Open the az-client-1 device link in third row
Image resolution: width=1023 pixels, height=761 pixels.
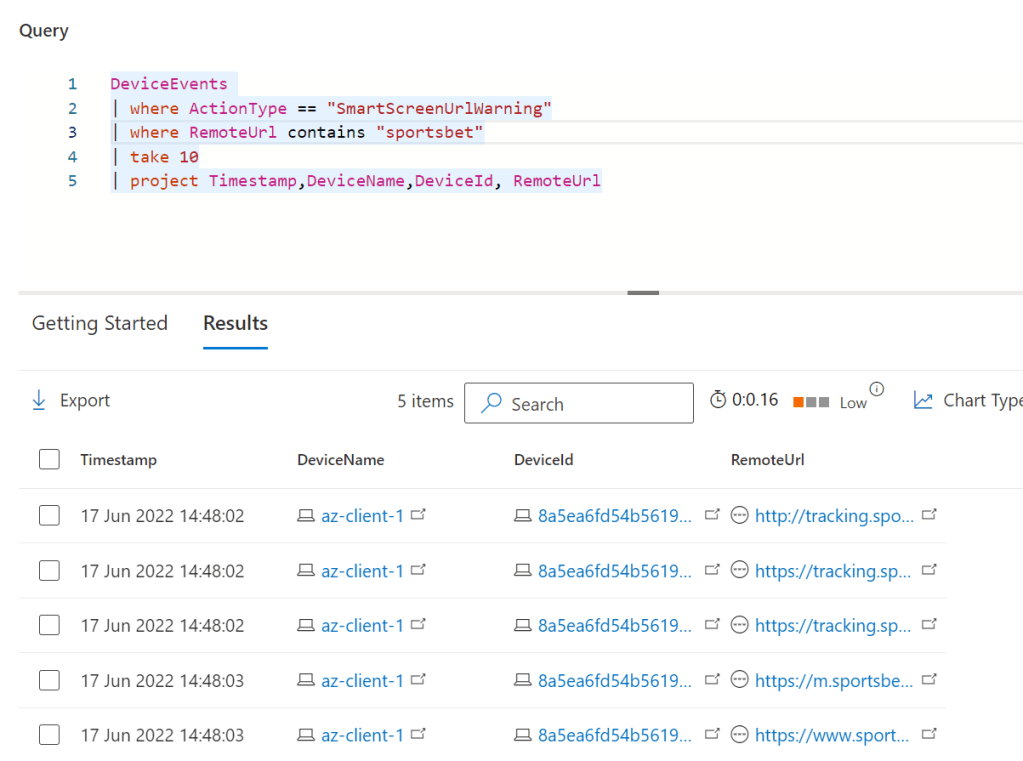(362, 626)
